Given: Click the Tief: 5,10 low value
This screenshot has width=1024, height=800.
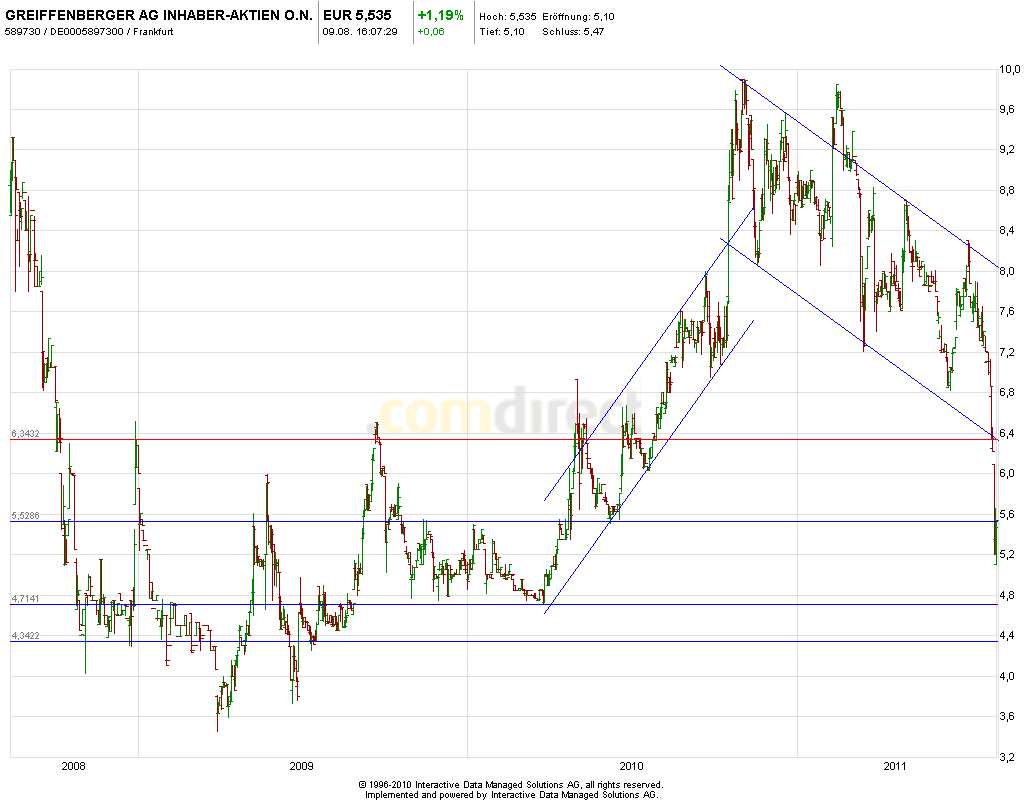Looking at the screenshot, I should (x=501, y=32).
